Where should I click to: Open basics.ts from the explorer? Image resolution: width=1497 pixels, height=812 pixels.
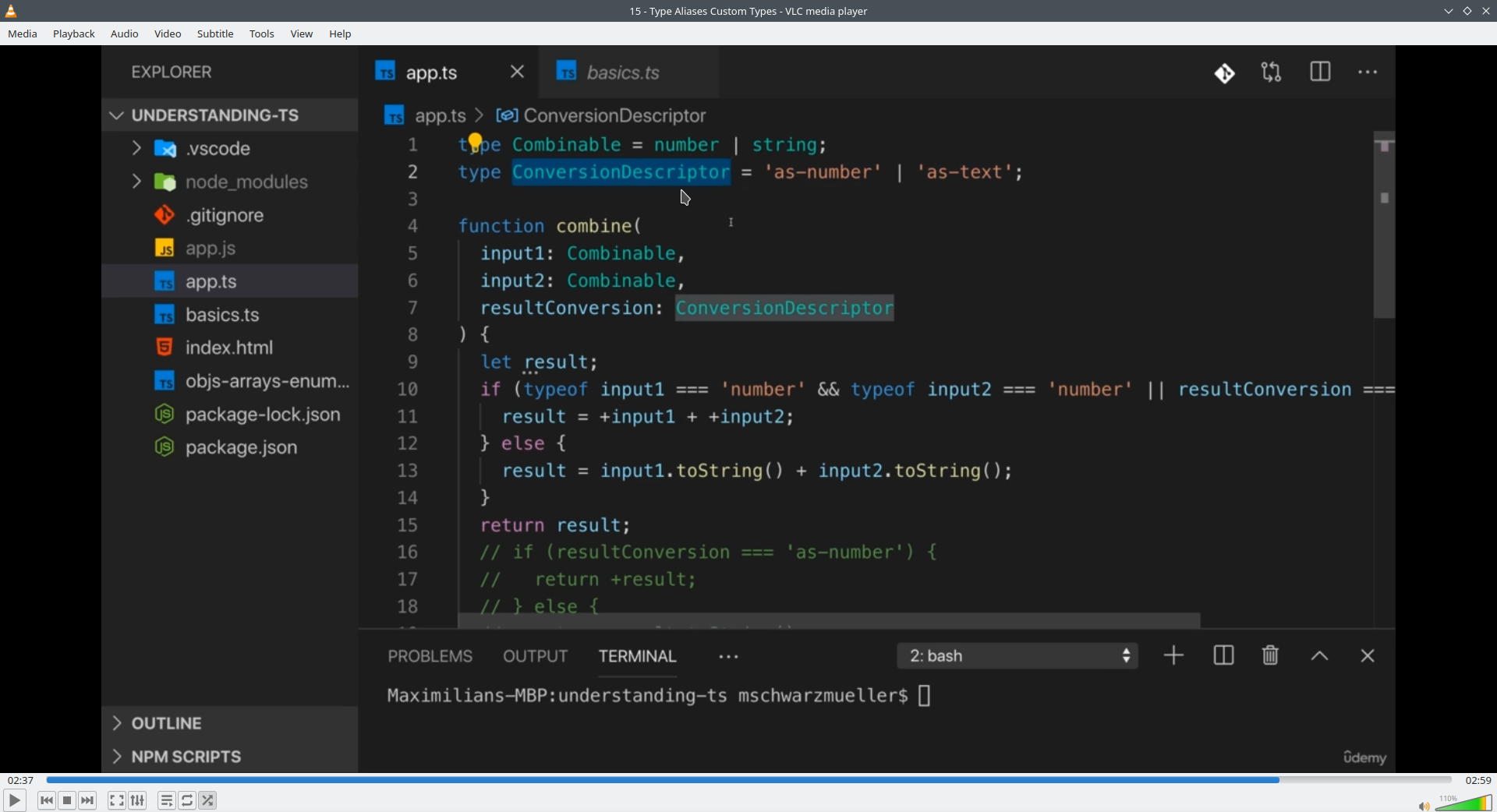(230, 315)
